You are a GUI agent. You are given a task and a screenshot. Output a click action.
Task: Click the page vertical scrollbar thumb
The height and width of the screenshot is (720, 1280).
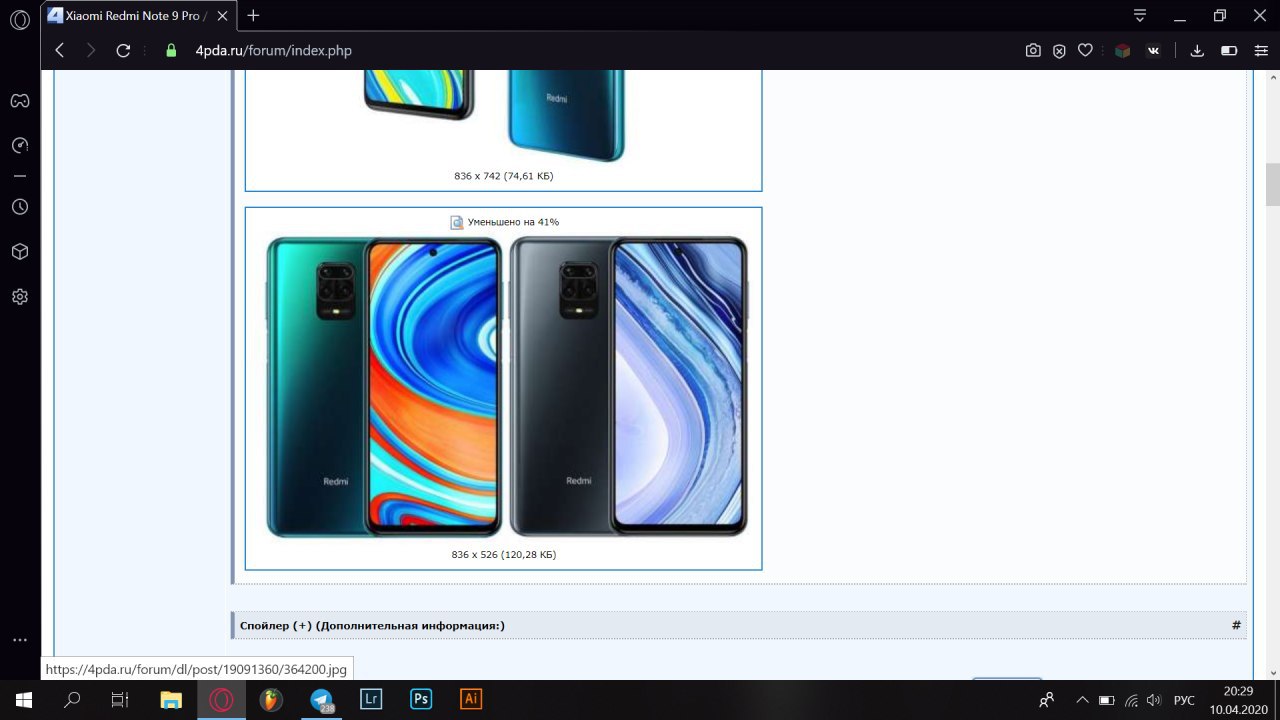pyautogui.click(x=1272, y=183)
